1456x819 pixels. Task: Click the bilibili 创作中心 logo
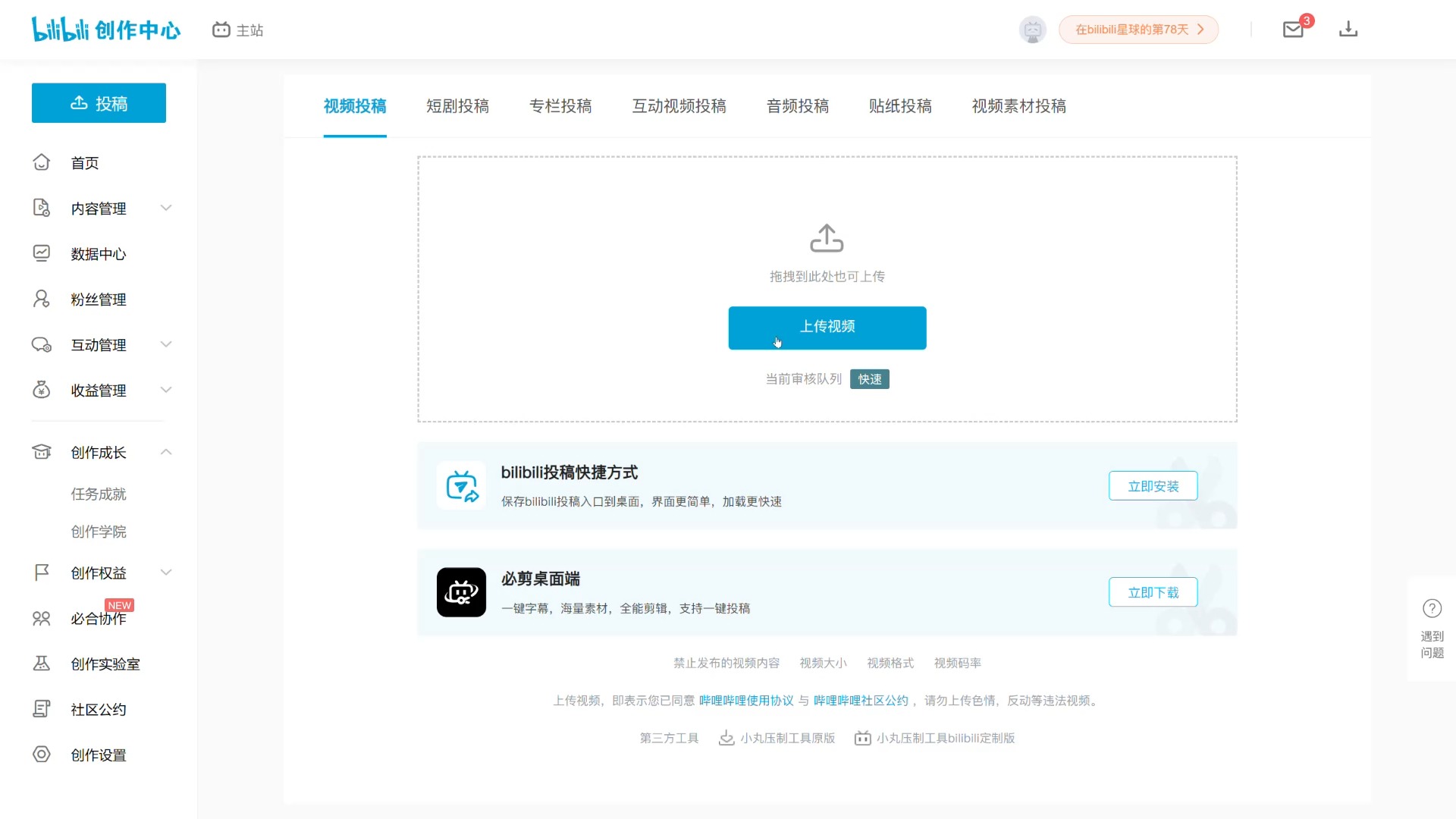(106, 30)
